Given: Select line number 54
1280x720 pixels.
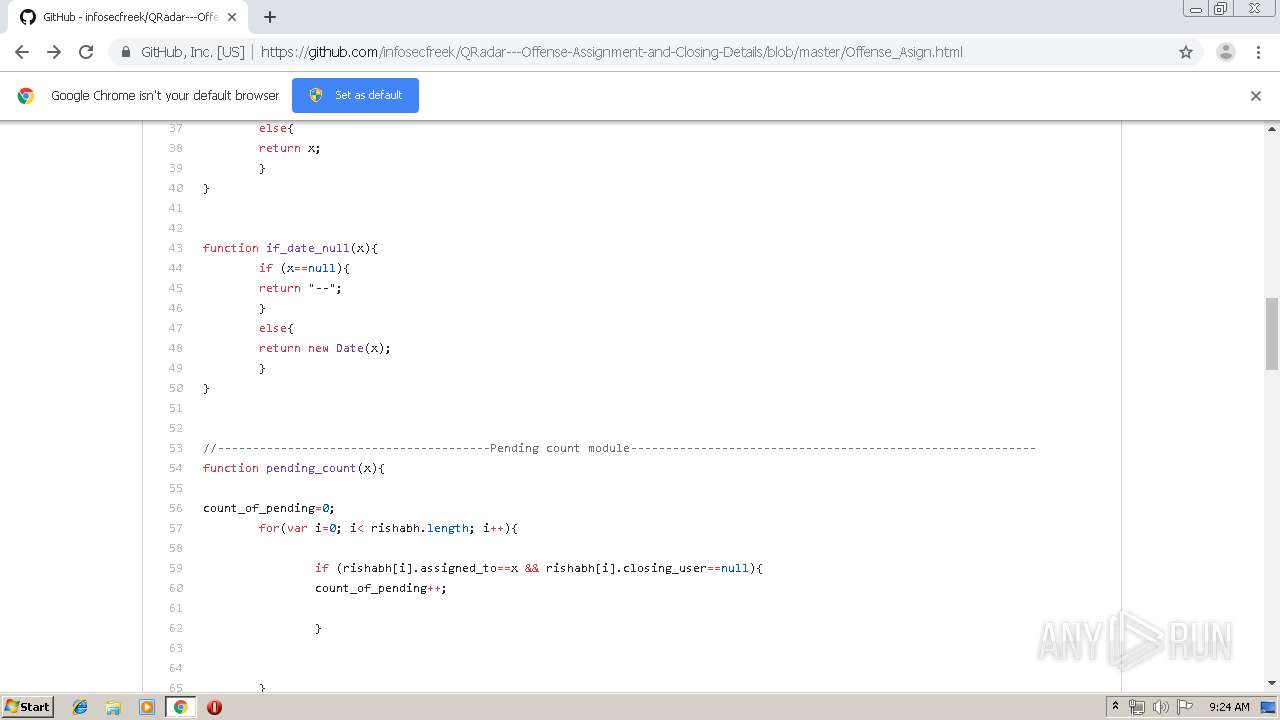Looking at the screenshot, I should coord(176,468).
